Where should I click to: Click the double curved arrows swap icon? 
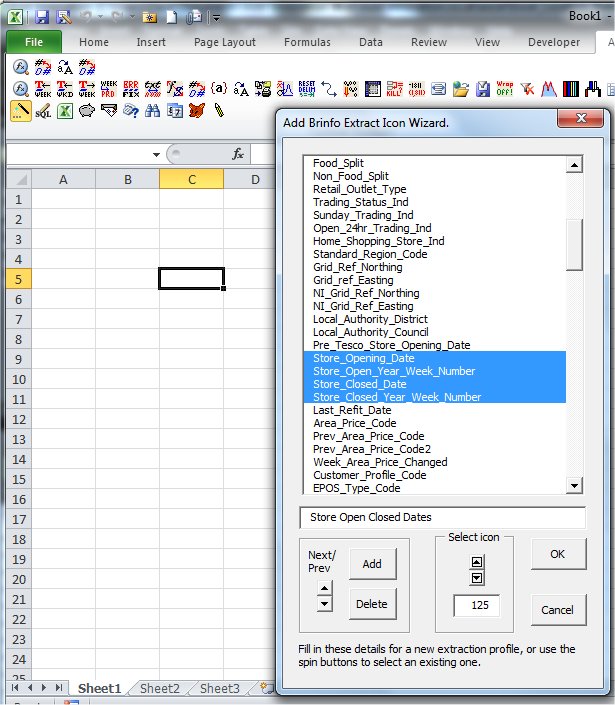(x=329, y=89)
